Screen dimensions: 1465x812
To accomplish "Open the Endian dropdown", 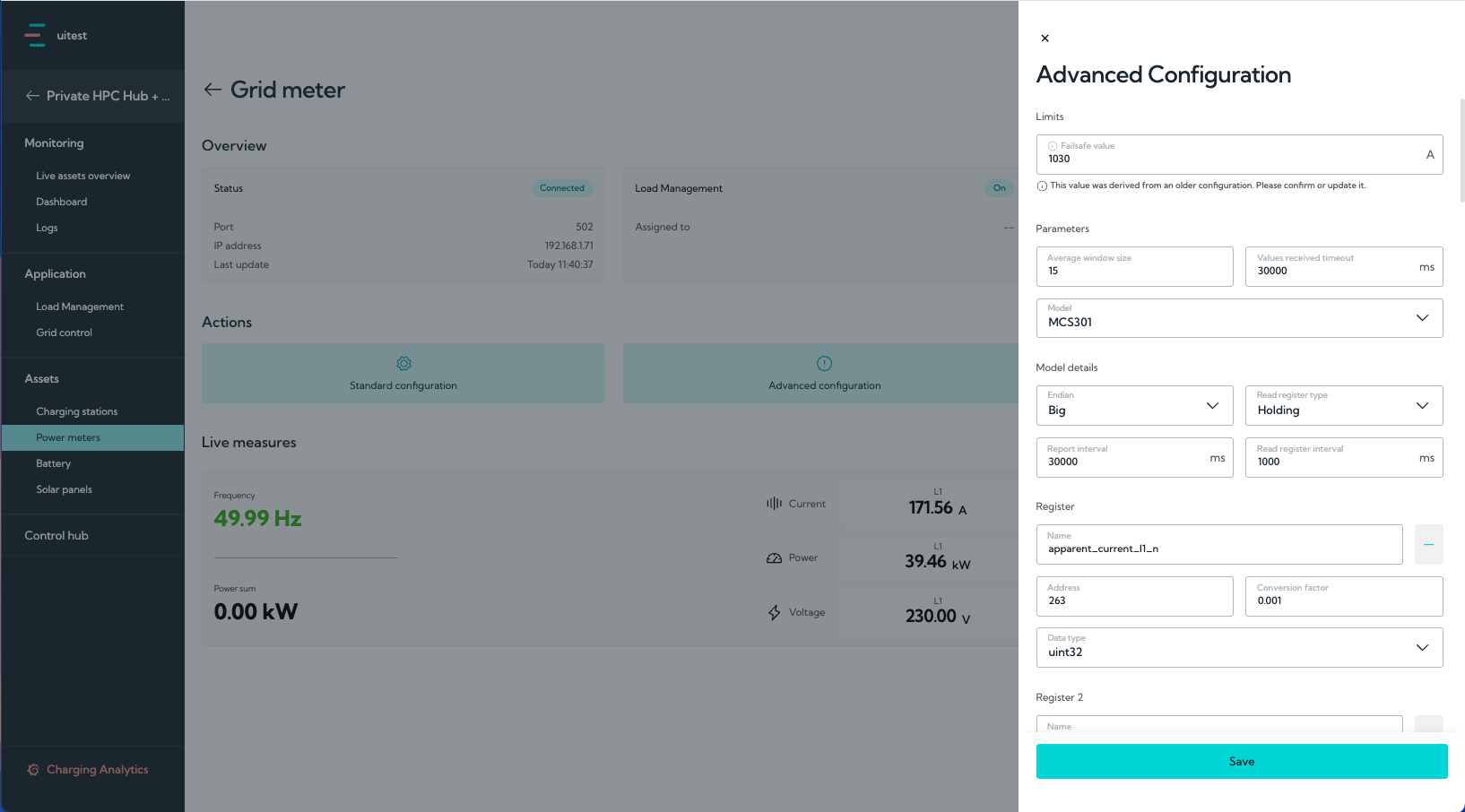I will [1134, 405].
